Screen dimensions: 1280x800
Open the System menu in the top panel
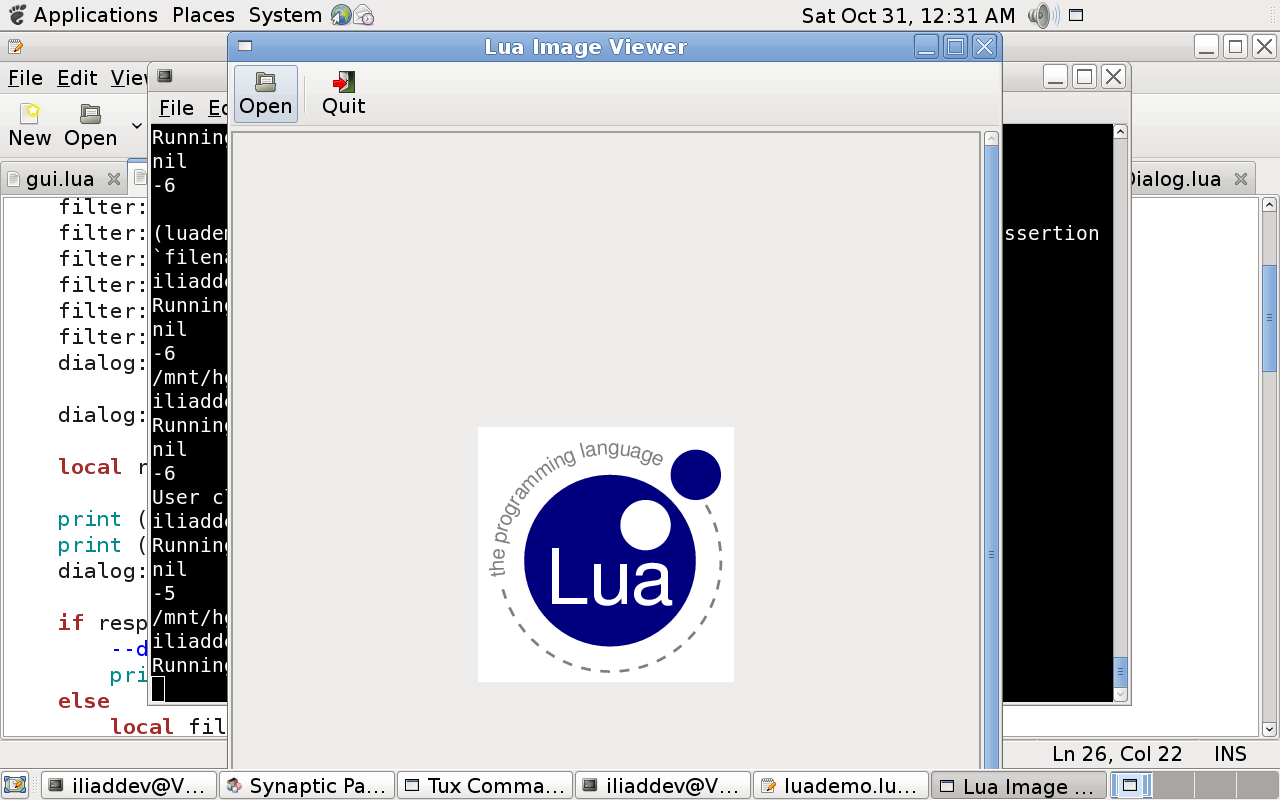285,15
